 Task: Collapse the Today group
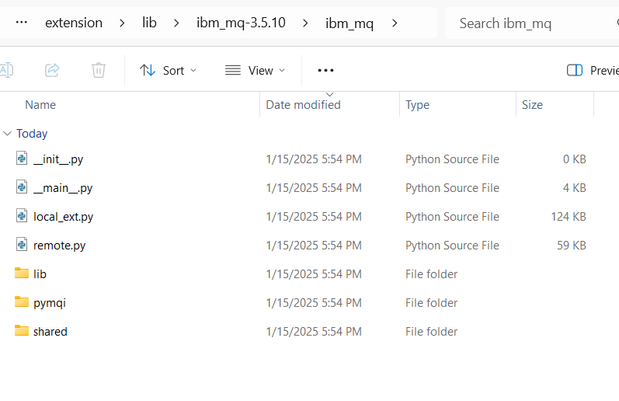coord(8,133)
